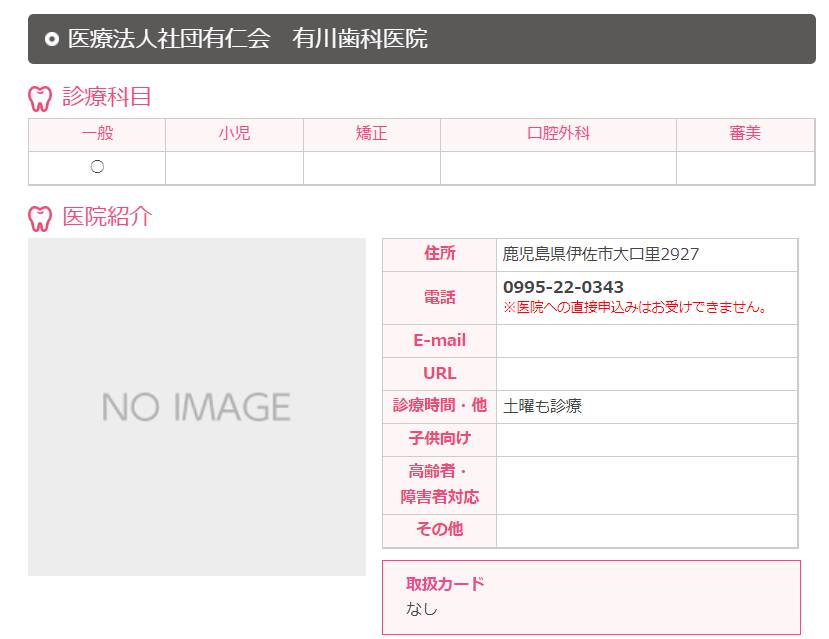
Task: Click the 取扱カード box
Action: tap(591, 597)
